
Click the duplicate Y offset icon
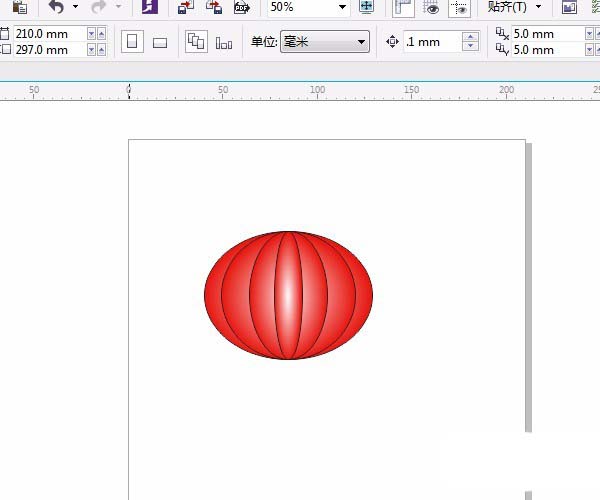point(502,50)
